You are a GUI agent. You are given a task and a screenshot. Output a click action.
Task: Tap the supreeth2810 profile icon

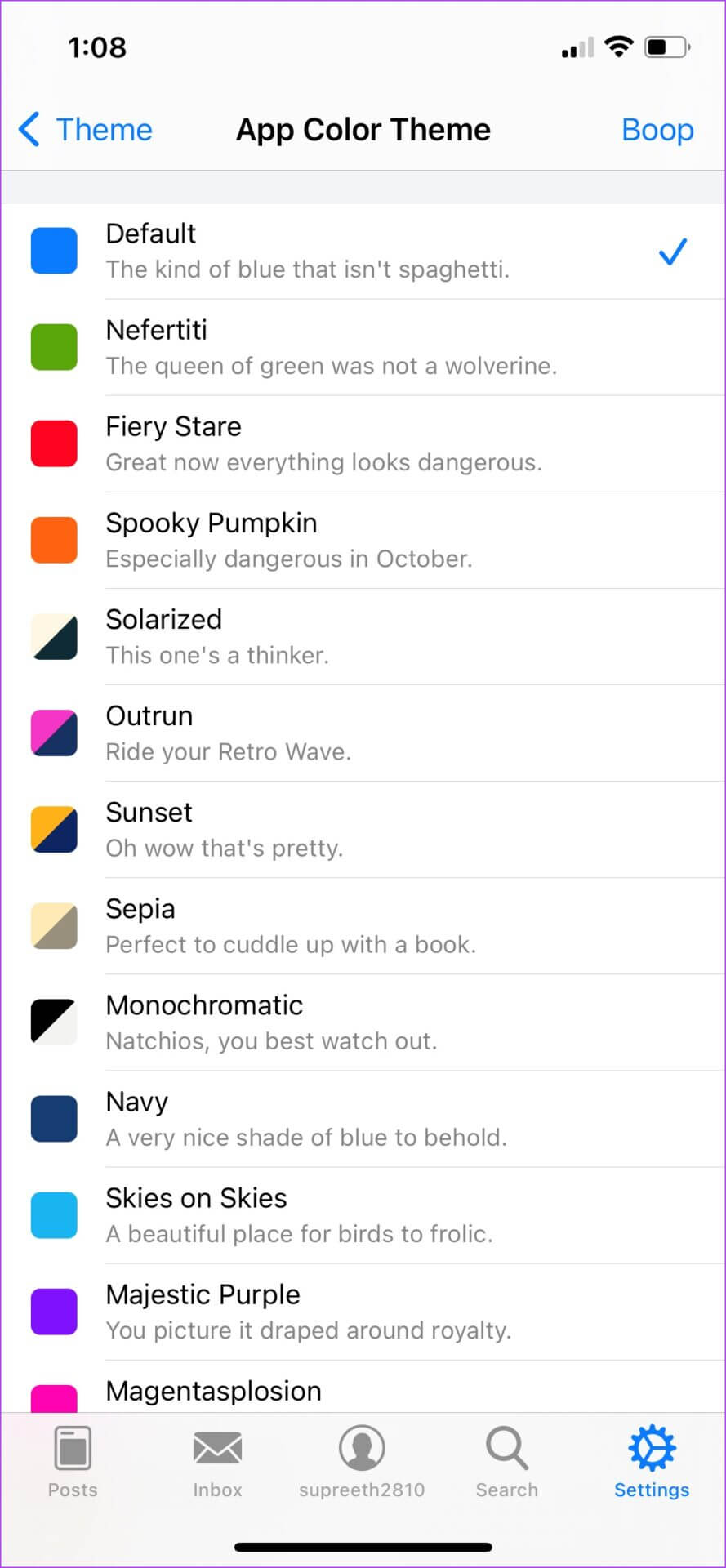362,1449
